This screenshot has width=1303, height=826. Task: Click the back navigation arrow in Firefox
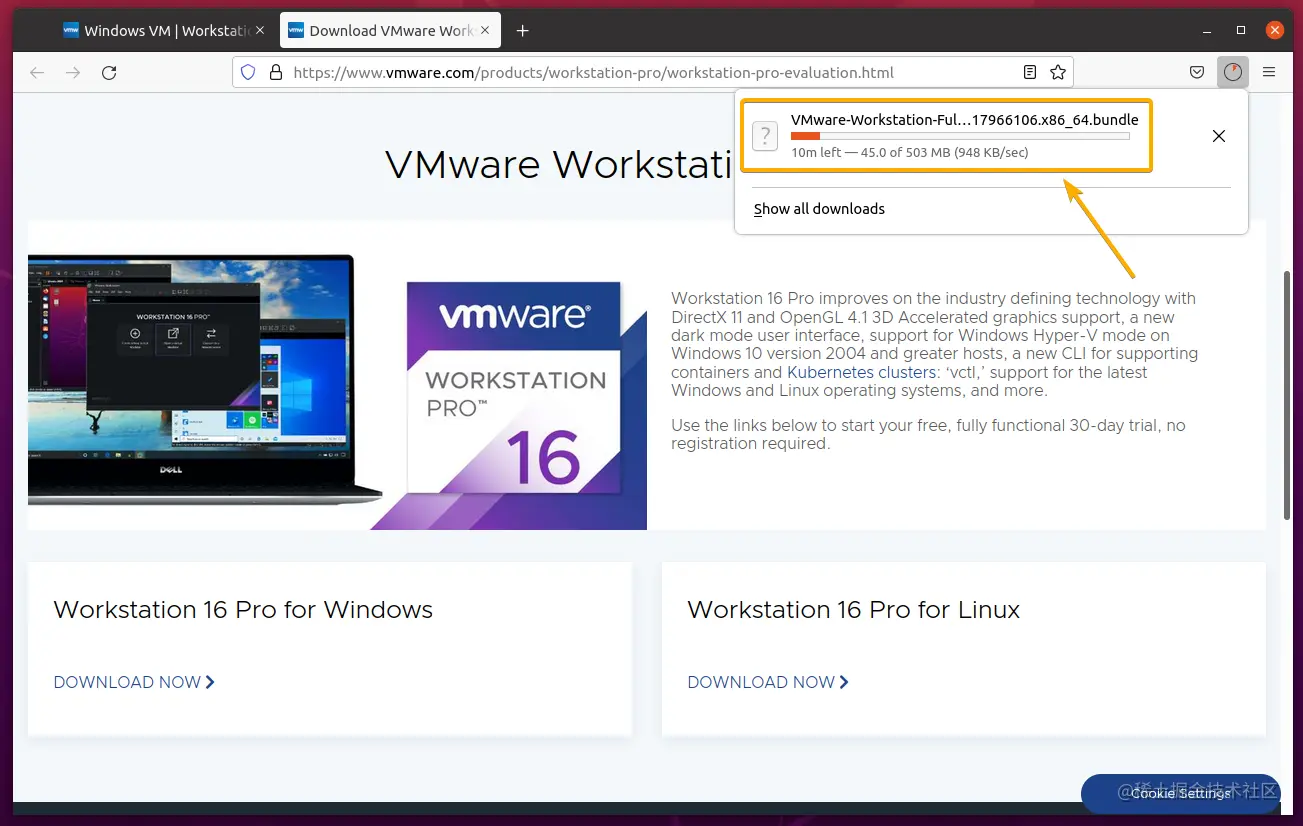click(36, 72)
